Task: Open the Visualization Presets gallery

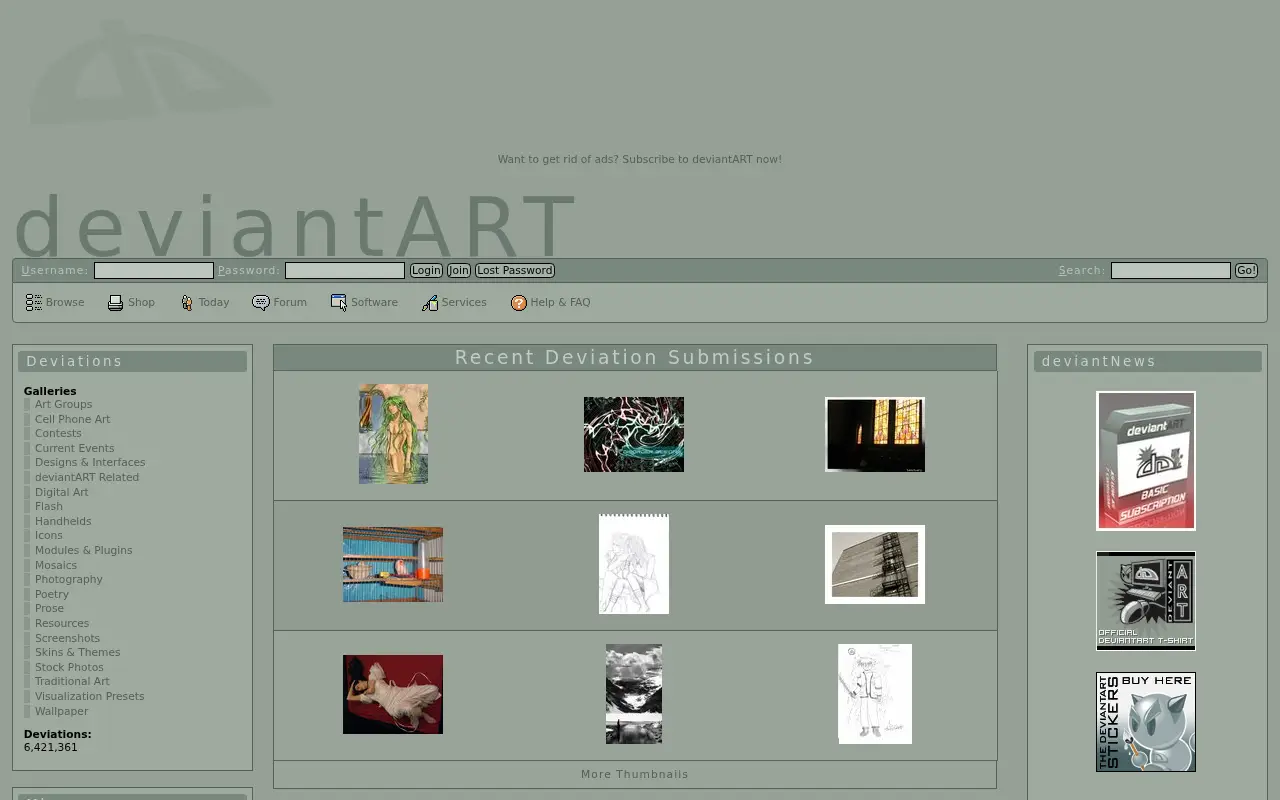Action: (x=89, y=696)
